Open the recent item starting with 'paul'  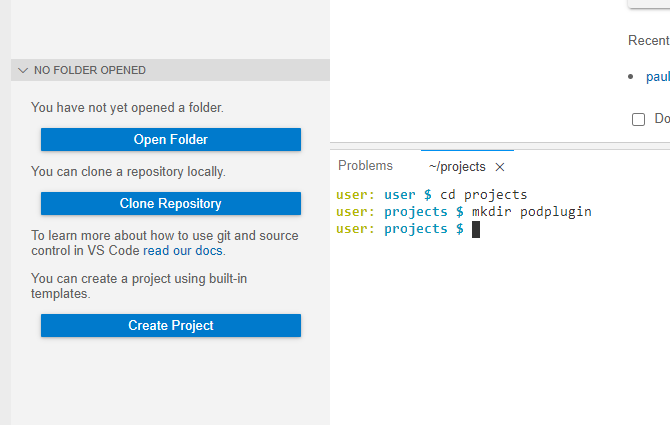657,77
